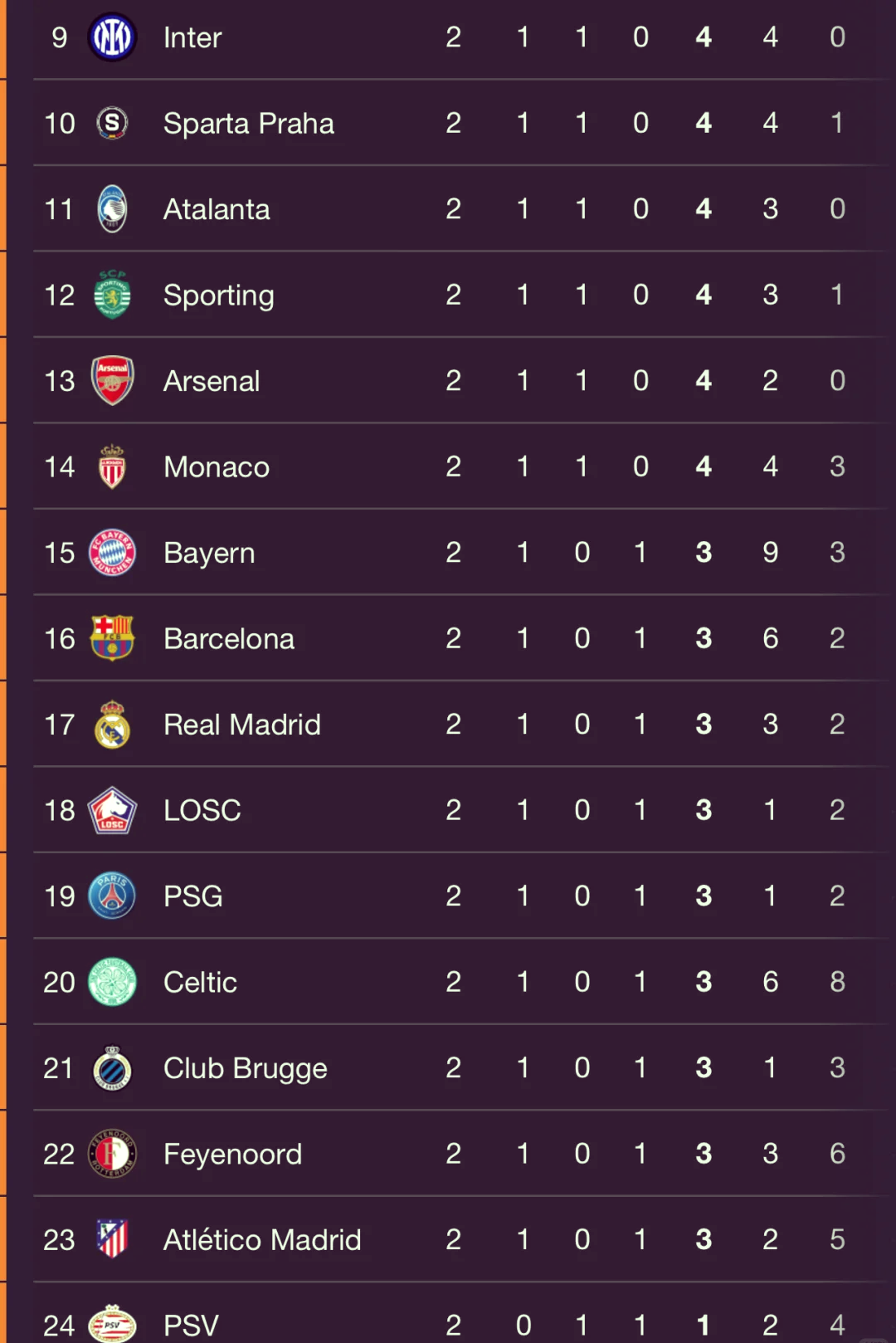Tap the Feyenoord club badge

pos(112,1154)
